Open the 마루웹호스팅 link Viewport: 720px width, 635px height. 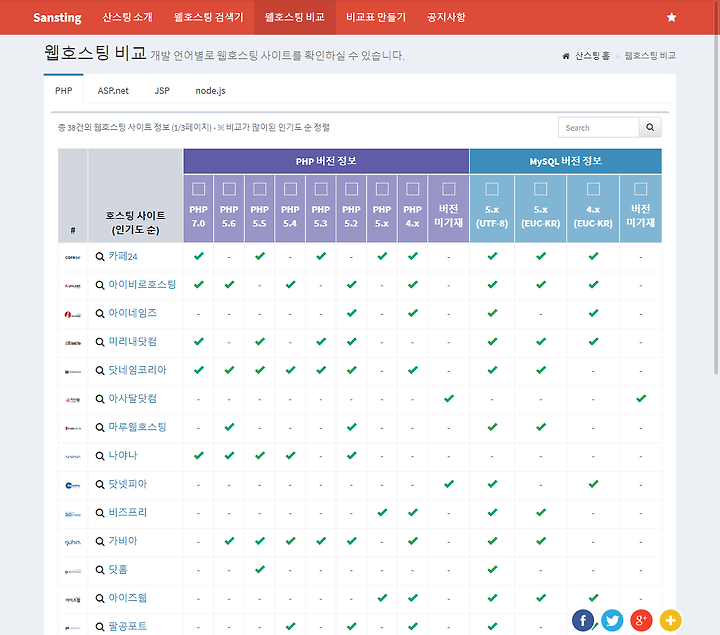137,427
